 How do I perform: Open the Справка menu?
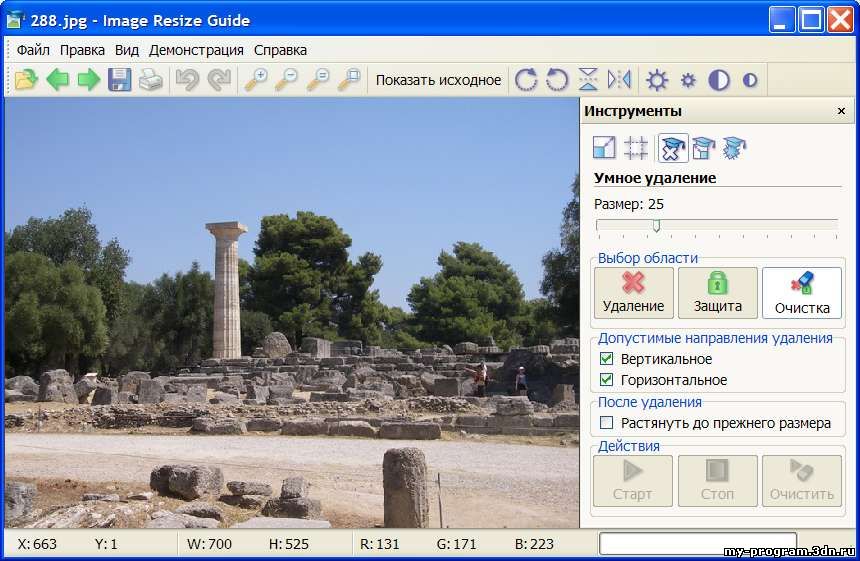pyautogui.click(x=280, y=50)
